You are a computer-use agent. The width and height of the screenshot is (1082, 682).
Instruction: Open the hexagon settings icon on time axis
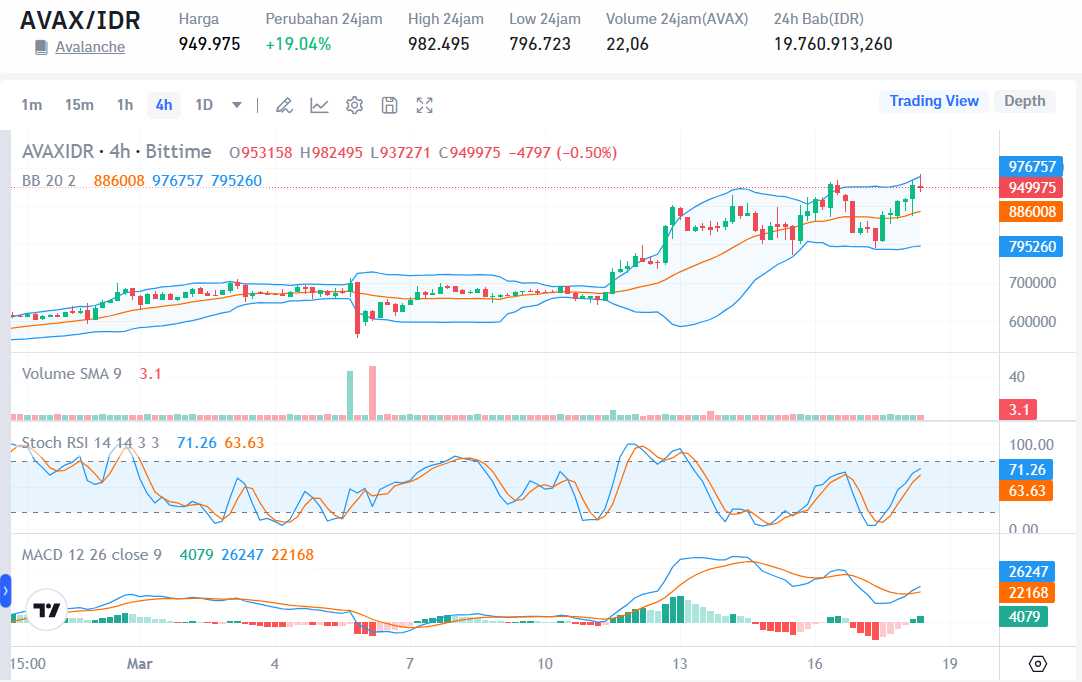(1037, 664)
